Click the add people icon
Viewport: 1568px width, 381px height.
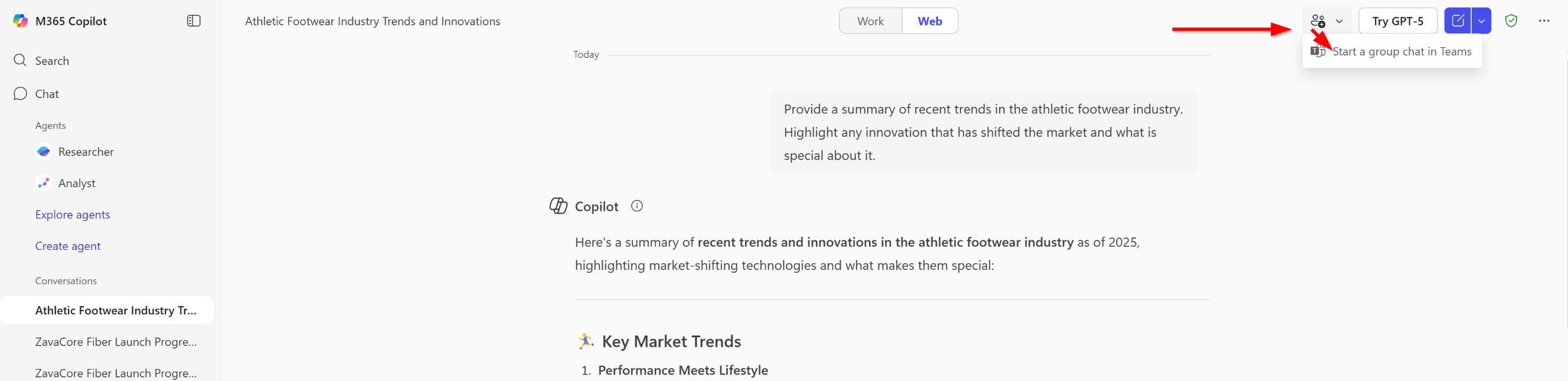pos(1318,21)
